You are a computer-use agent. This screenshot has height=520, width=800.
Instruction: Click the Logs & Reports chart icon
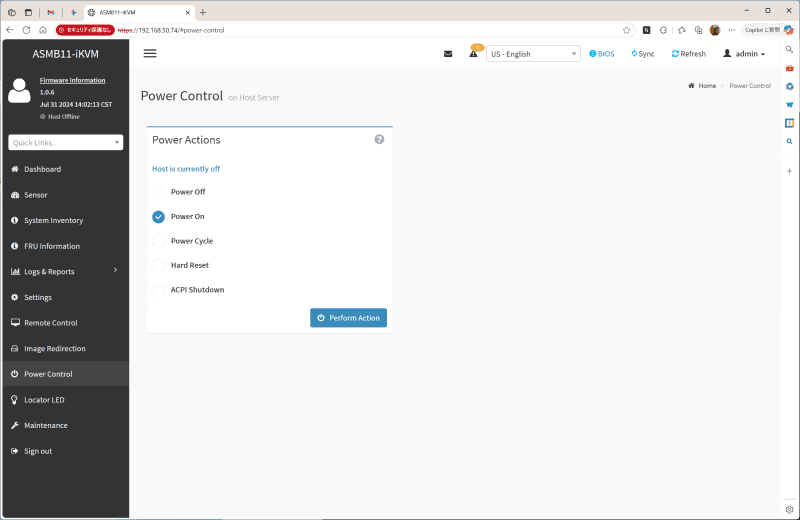pos(15,271)
